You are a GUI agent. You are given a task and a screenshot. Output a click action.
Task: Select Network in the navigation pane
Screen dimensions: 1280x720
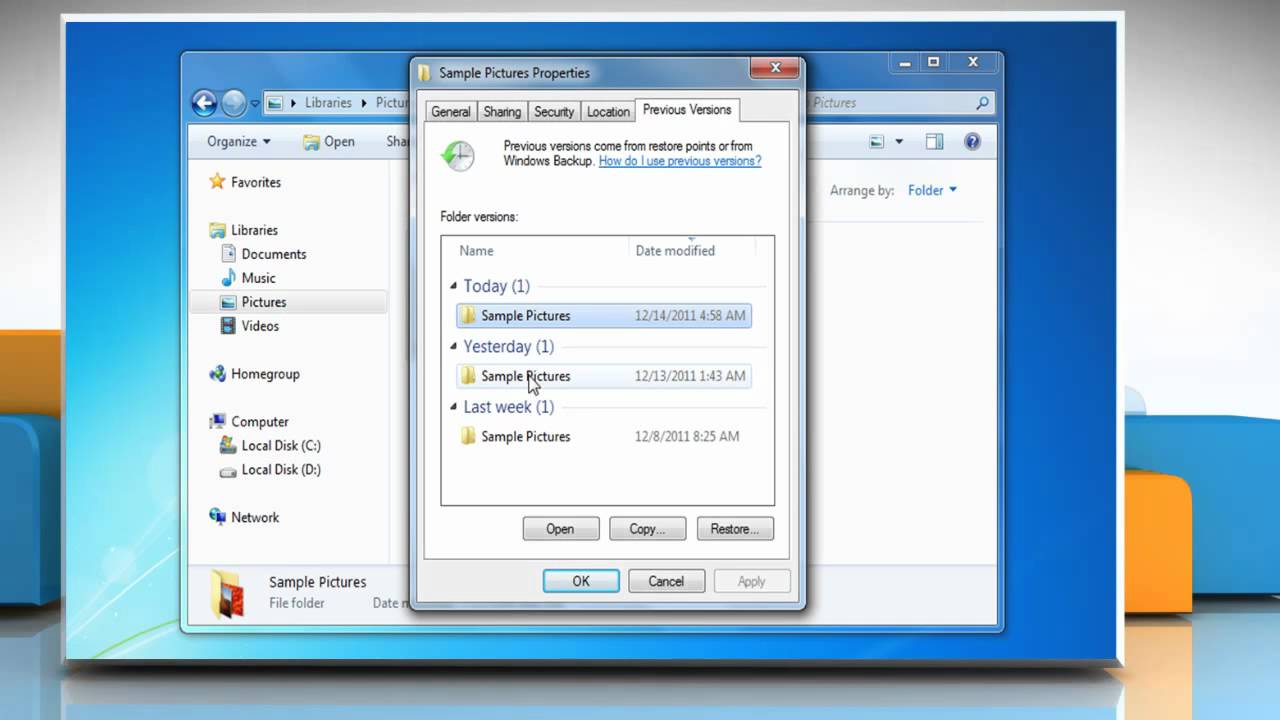coord(255,518)
